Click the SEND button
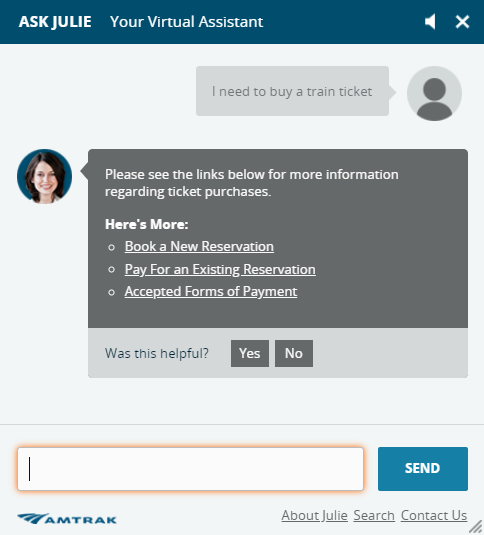This screenshot has height=535, width=484. (423, 469)
